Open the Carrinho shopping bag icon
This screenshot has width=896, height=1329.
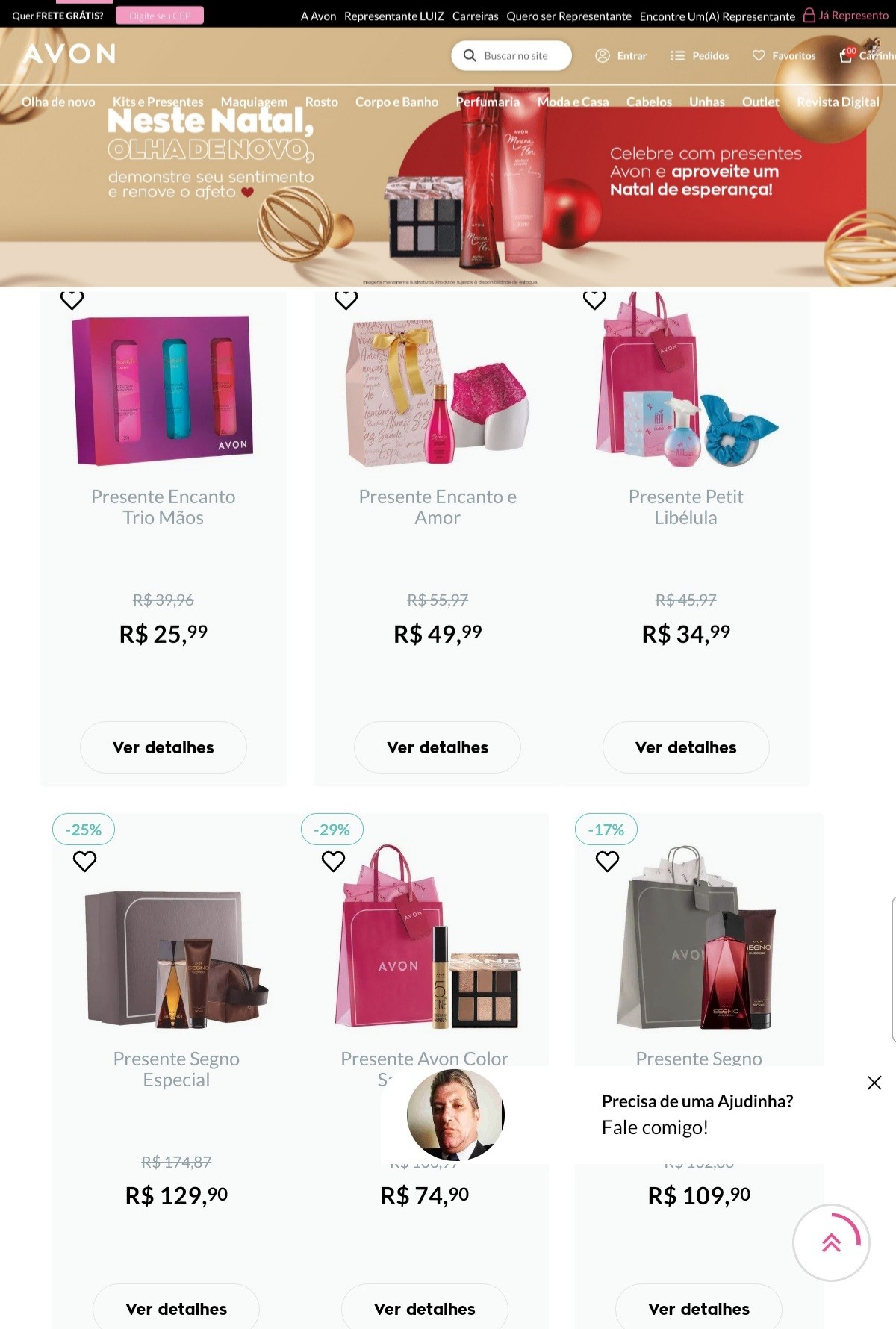tap(846, 55)
